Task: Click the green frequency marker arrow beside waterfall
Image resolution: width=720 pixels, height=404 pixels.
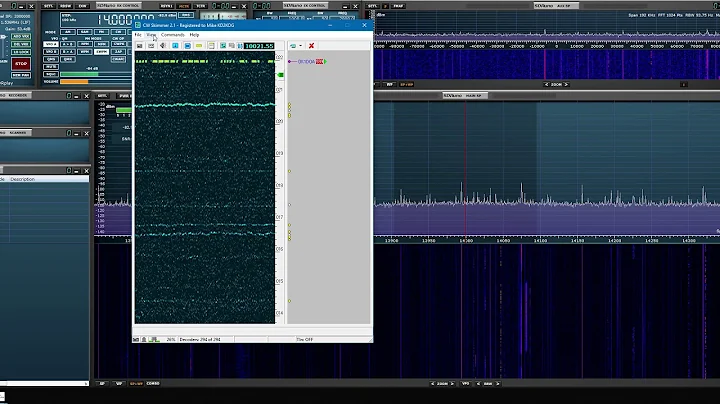Action: pyautogui.click(x=280, y=75)
